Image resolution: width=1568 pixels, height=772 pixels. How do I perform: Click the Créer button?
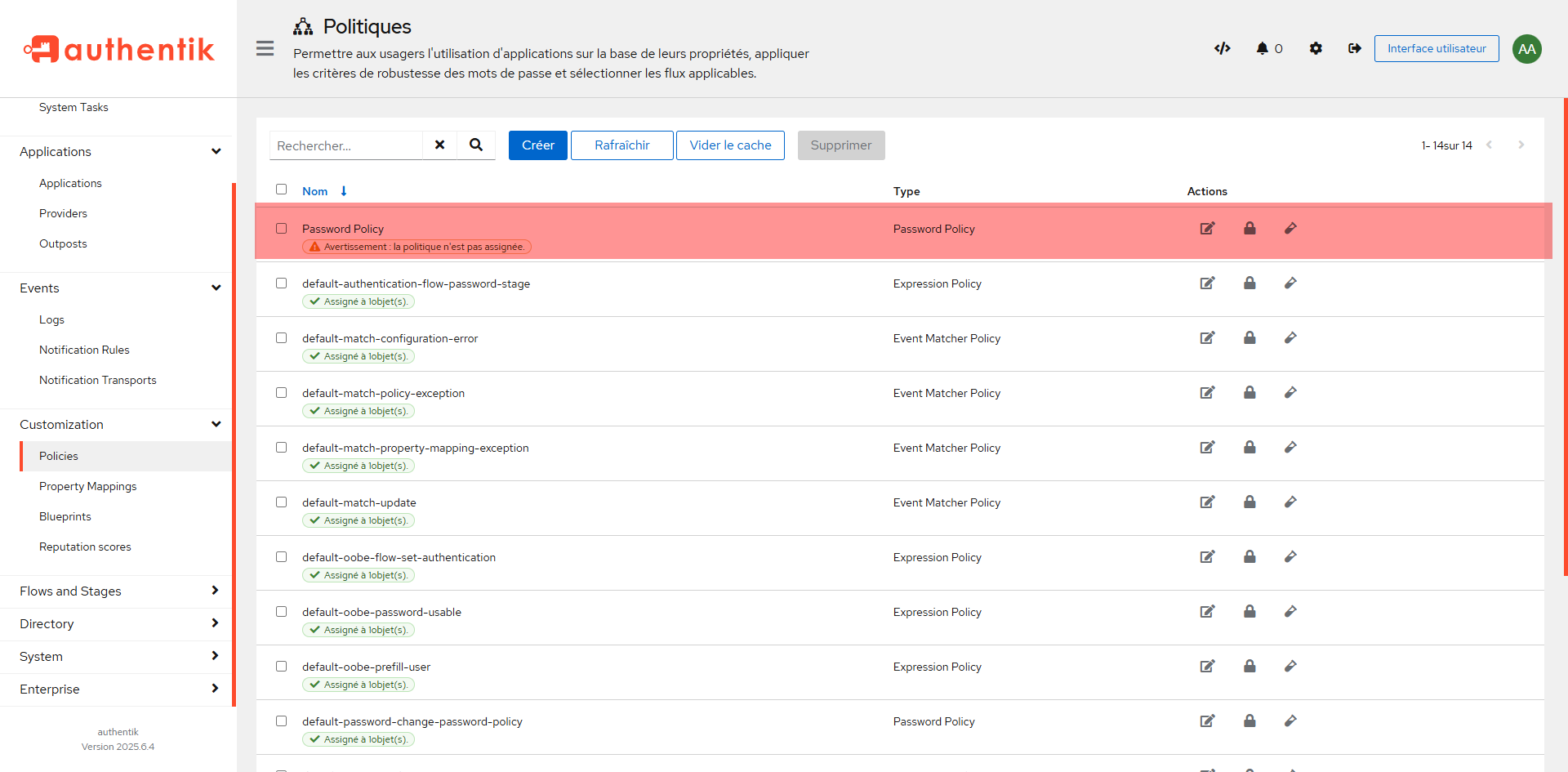tap(537, 145)
